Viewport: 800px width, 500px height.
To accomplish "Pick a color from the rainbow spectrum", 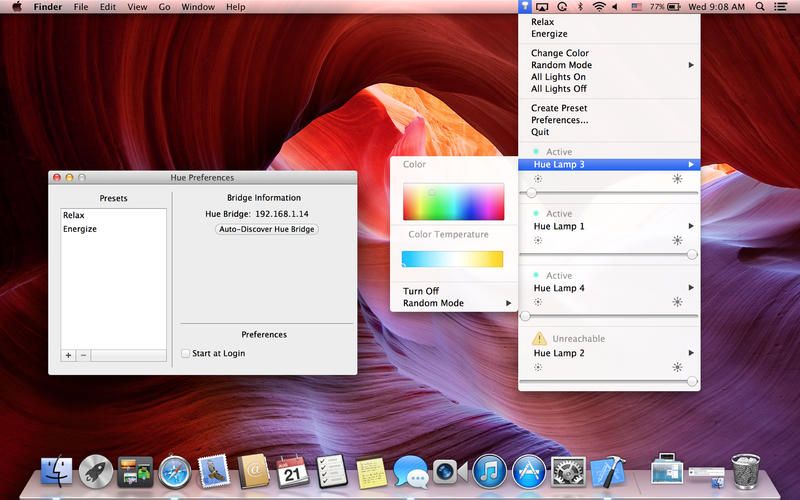I will point(452,202).
